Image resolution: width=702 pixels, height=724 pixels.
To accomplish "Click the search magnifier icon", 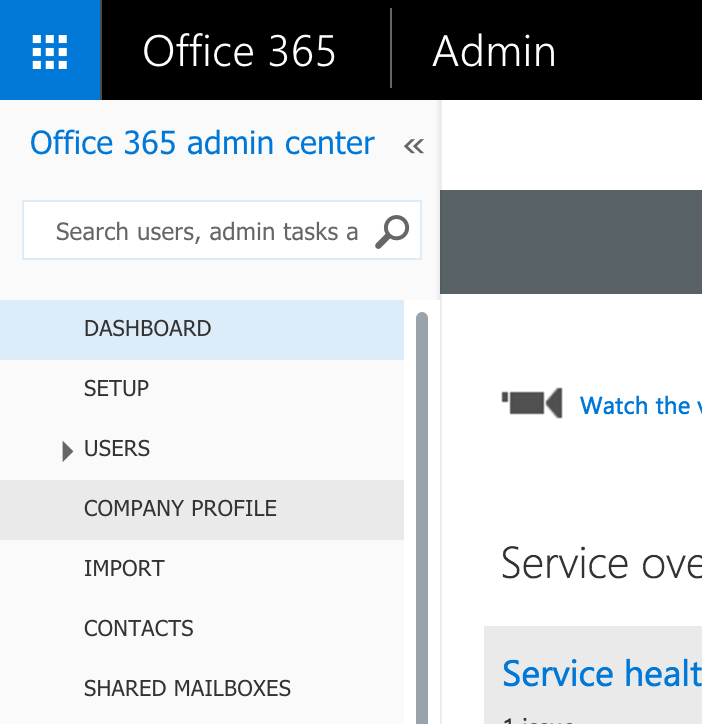I will (392, 231).
